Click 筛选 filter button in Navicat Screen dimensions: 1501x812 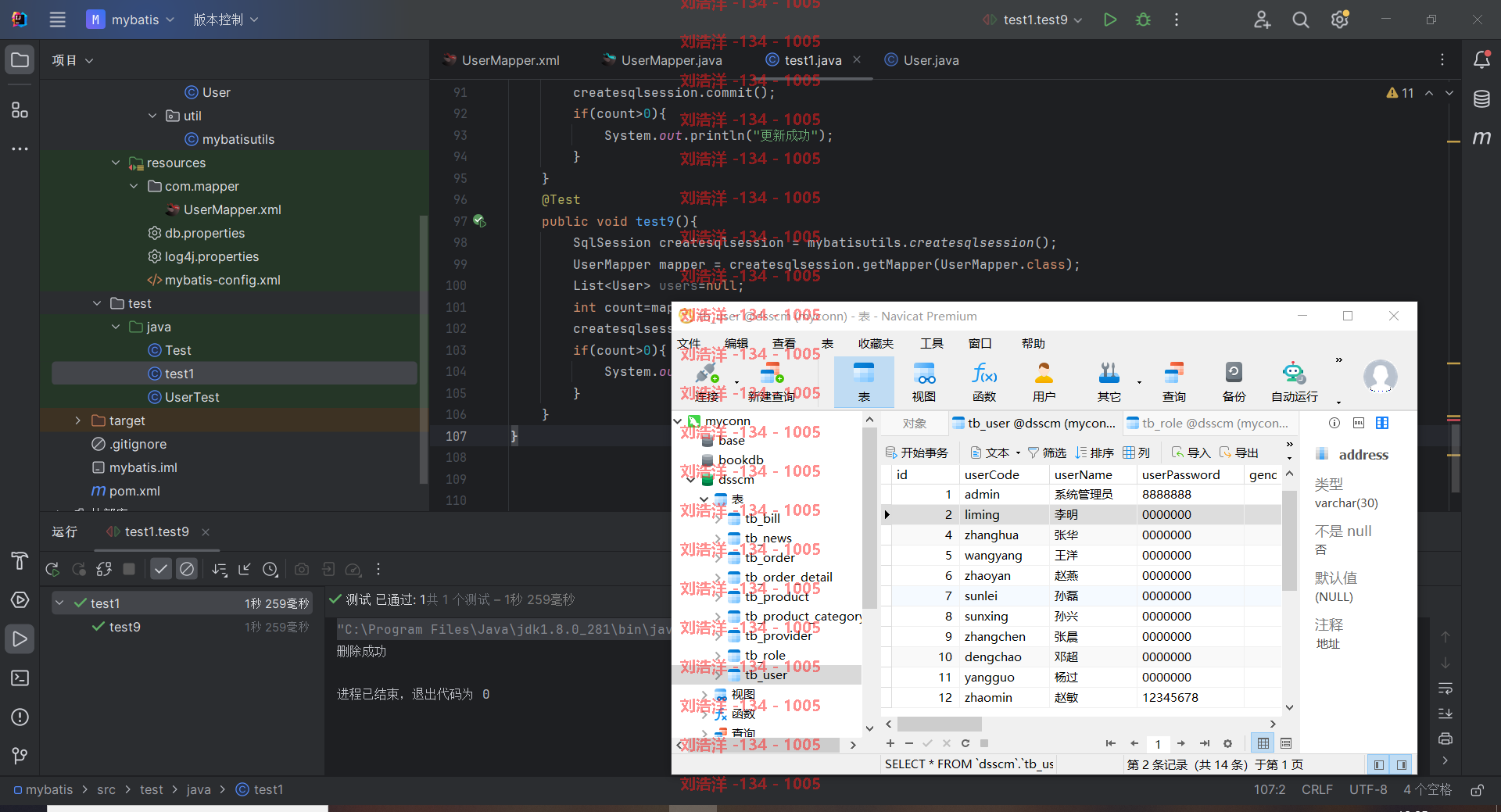pos(1048,453)
